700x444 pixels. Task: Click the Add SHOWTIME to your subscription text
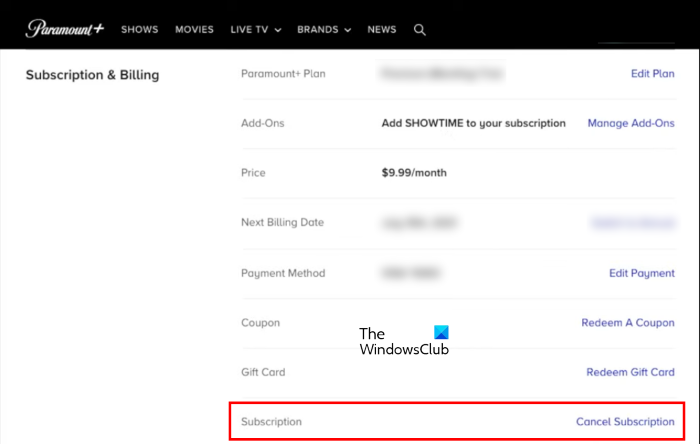[474, 123]
